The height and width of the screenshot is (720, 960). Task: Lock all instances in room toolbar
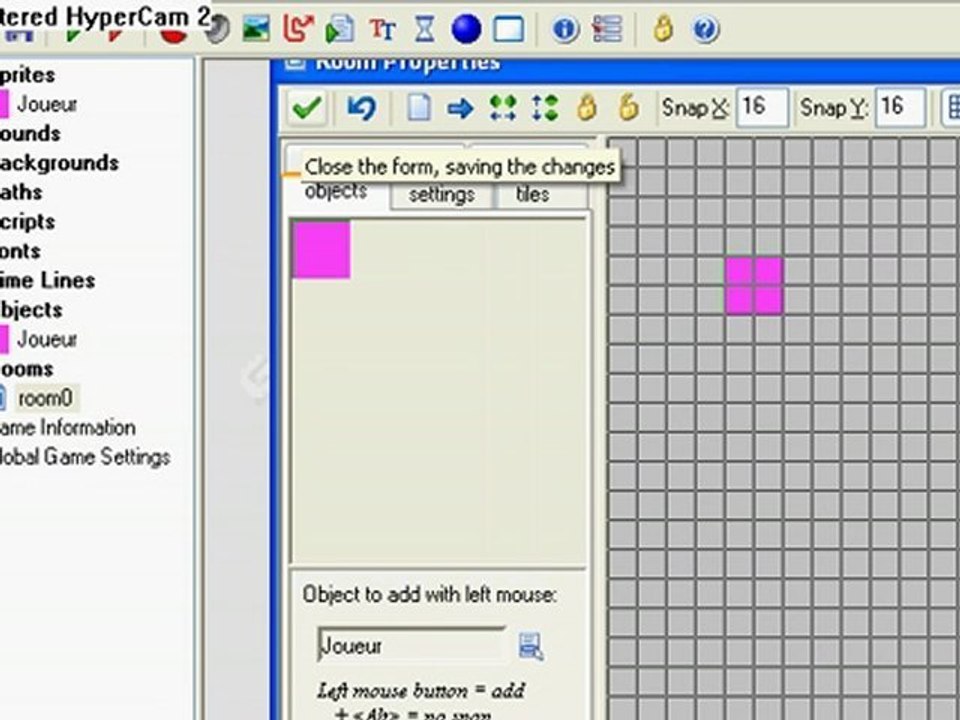(x=587, y=108)
